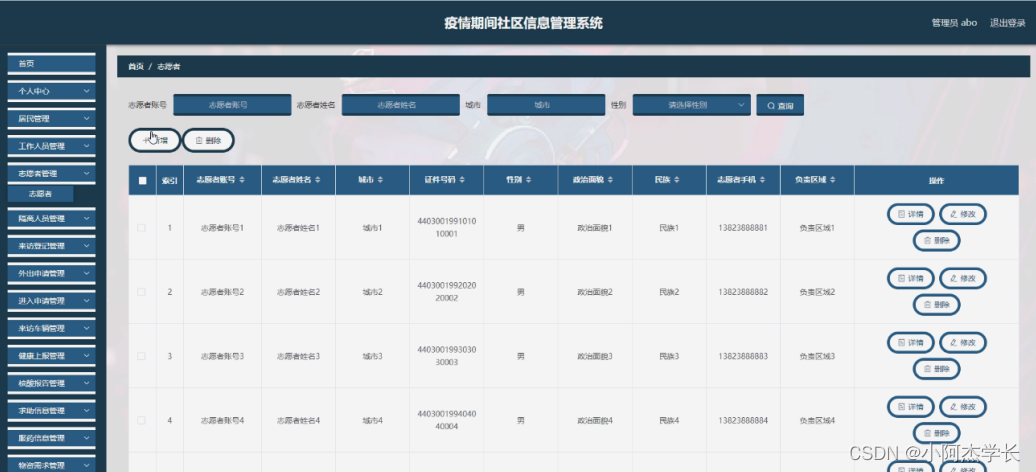Open the 请选择性别 dropdown
Viewport: 1036px width, 472px height.
click(x=692, y=105)
